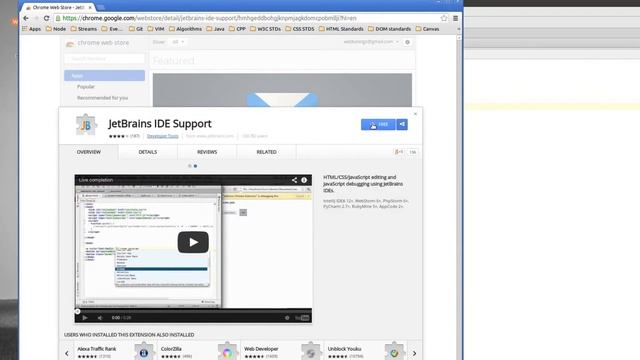Open the Apps bookmarks shortcut
The image size is (640, 360).
point(31,29)
